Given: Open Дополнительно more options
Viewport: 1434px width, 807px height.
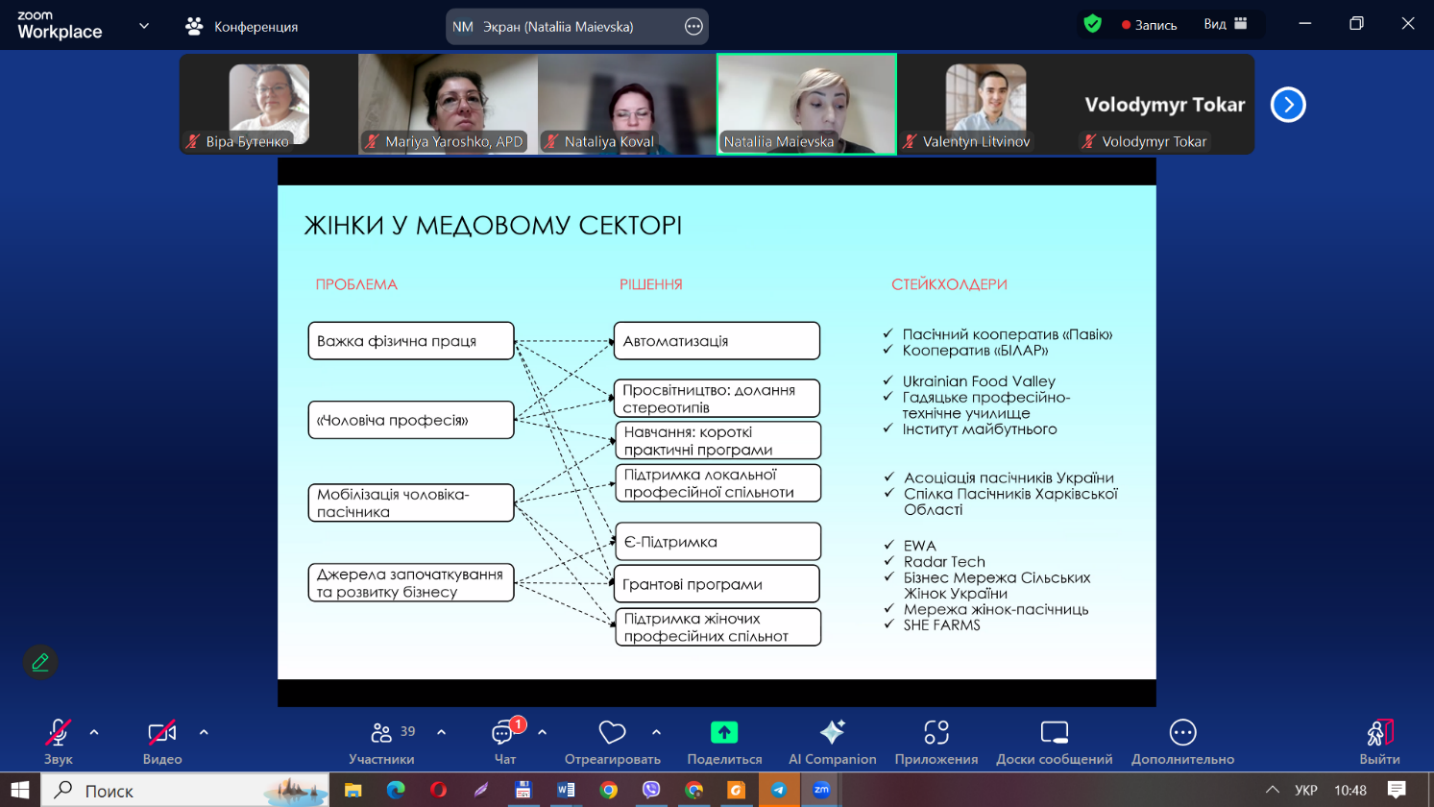Looking at the screenshot, I should (1183, 741).
